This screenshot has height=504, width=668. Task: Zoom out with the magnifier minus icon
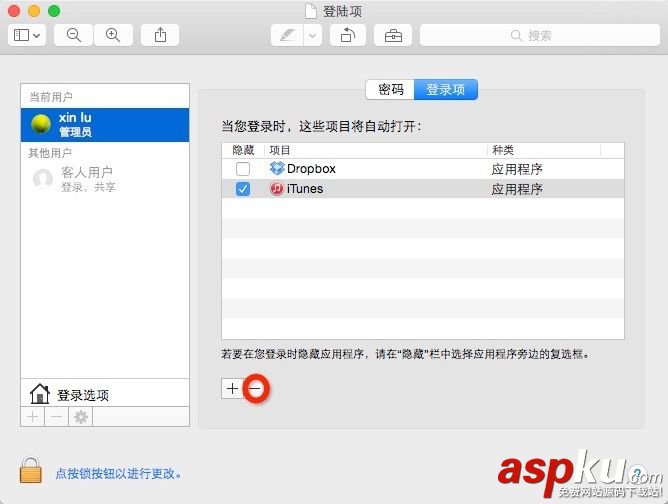[73, 35]
